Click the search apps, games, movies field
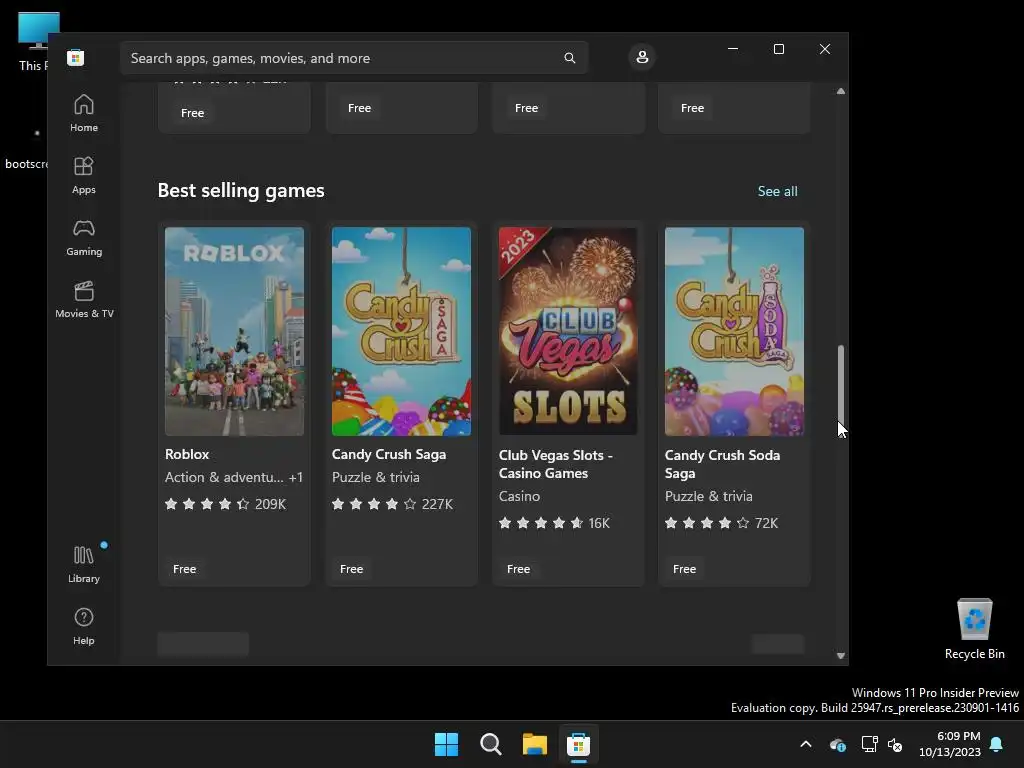This screenshot has height=768, width=1024. pyautogui.click(x=354, y=58)
